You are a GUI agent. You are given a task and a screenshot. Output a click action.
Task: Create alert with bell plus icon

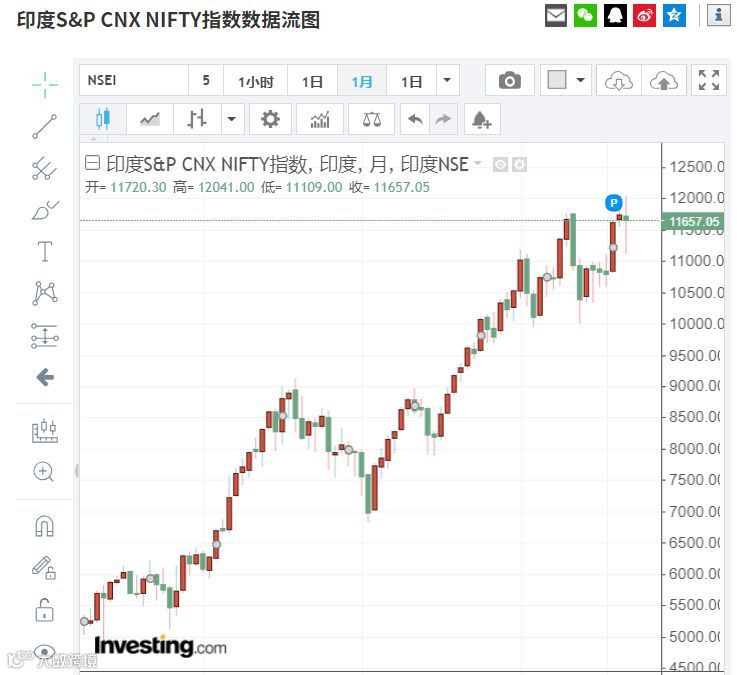[482, 119]
